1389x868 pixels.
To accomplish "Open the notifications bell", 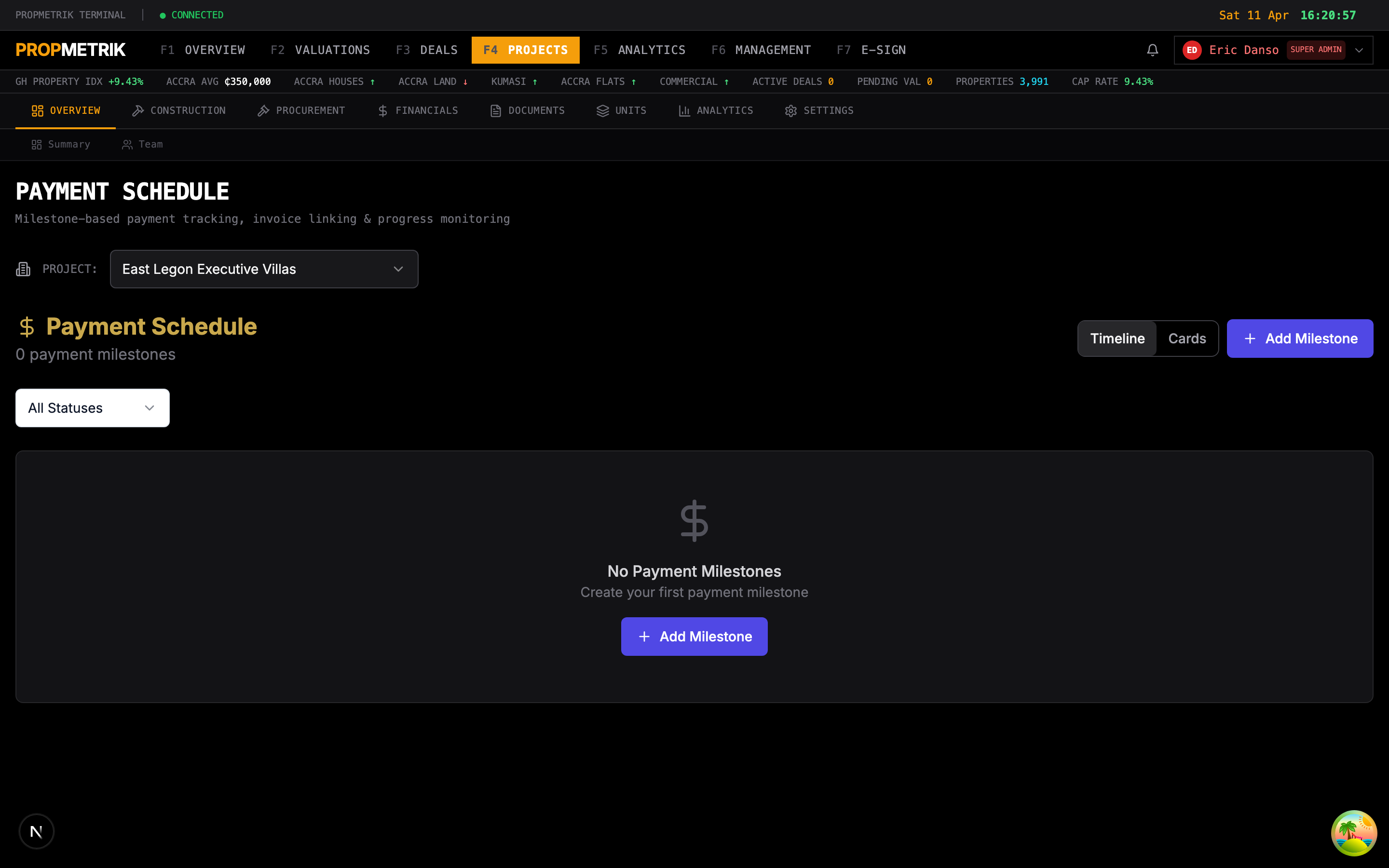I will coord(1152,50).
